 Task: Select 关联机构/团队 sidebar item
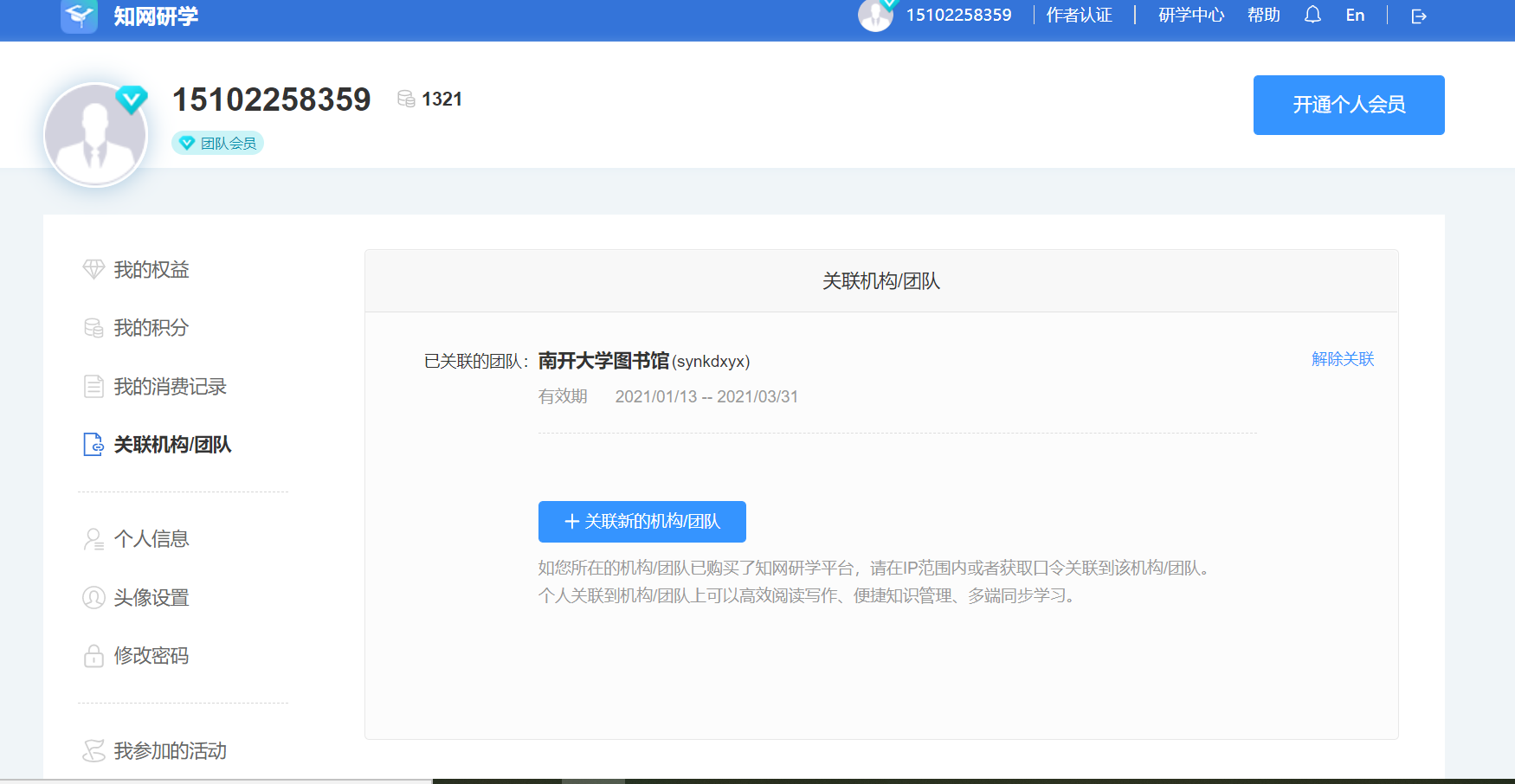click(172, 445)
